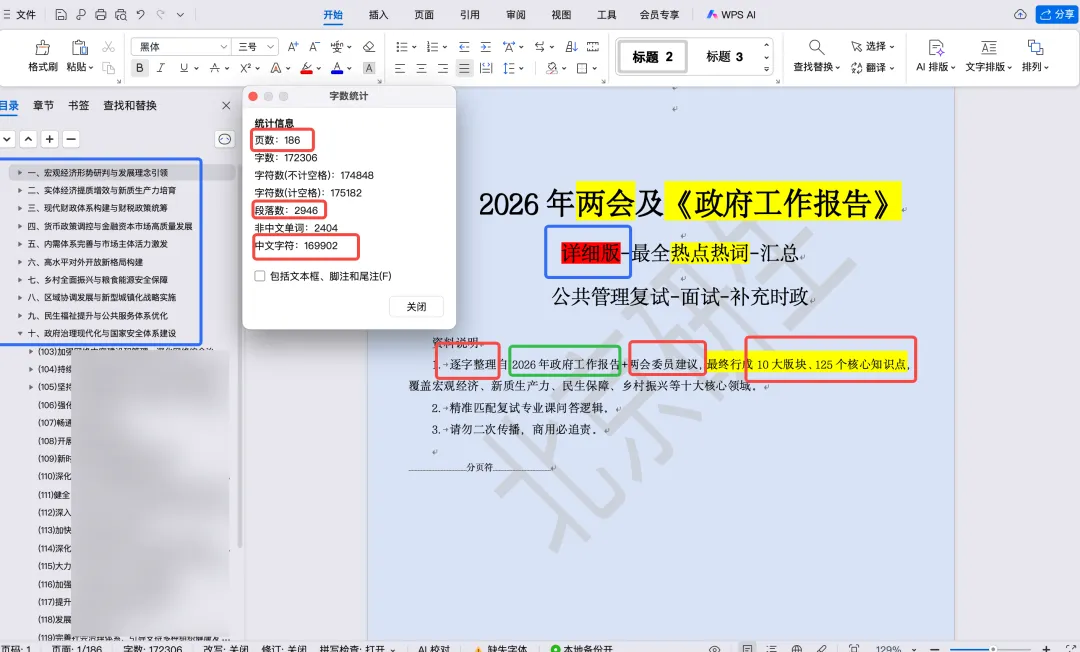
Task: Apply the 标题 2 heading style
Action: click(x=652, y=56)
